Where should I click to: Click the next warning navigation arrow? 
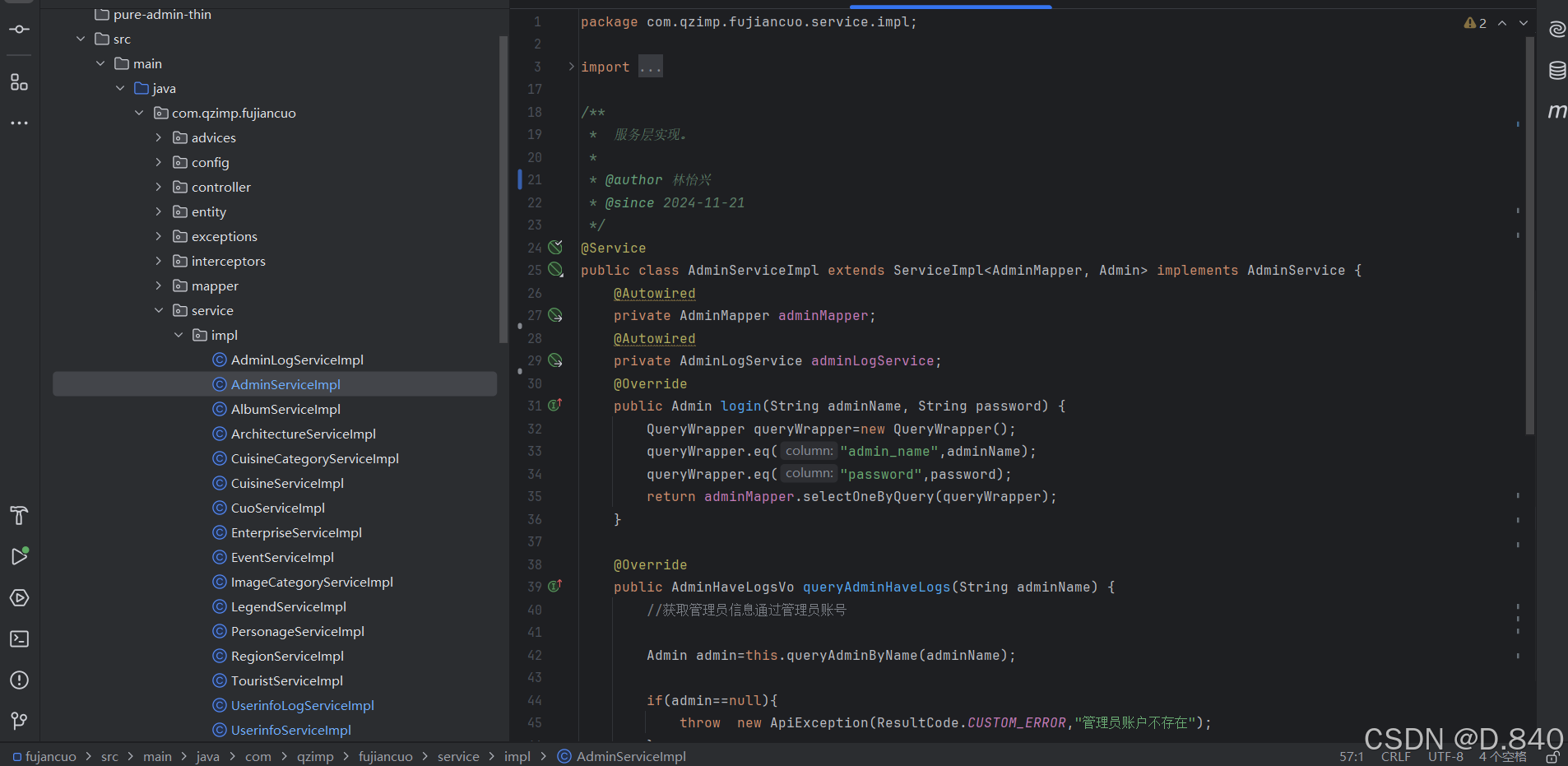point(1523,23)
